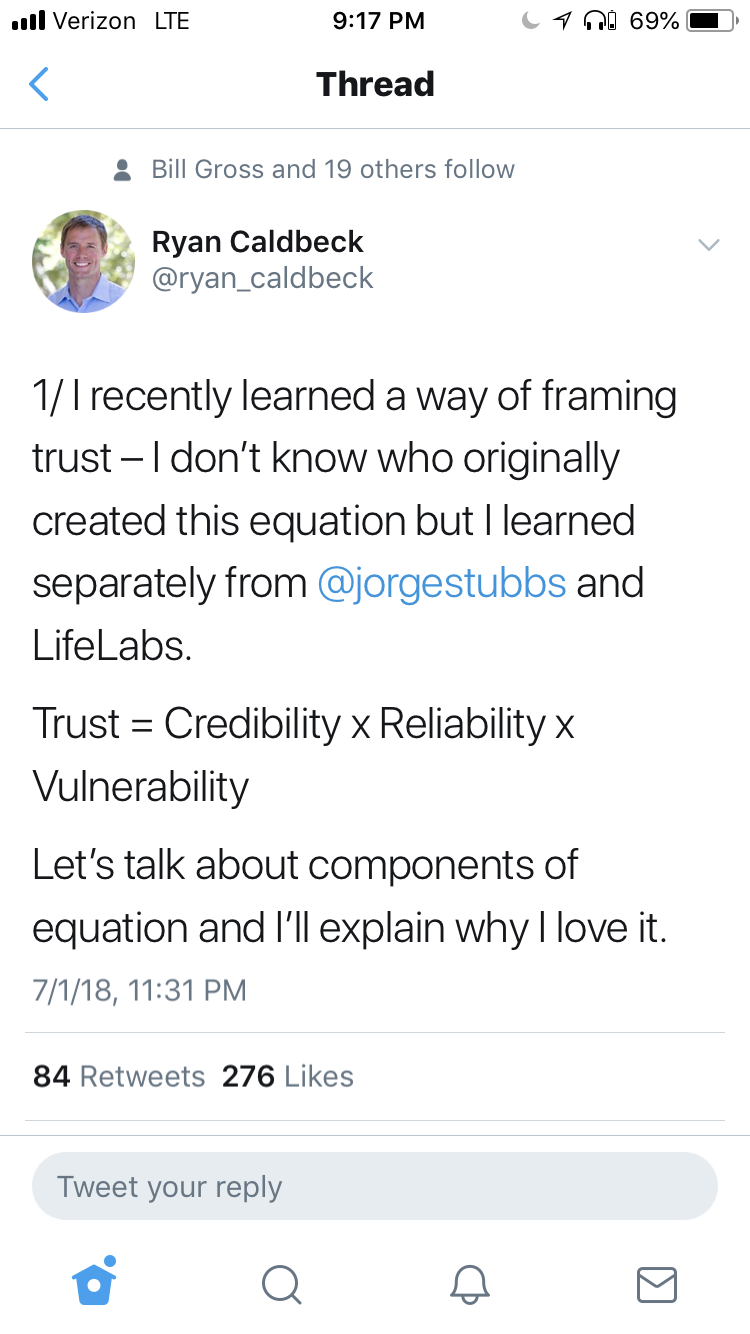Image resolution: width=750 pixels, height=1334 pixels.
Task: View the 84 Retweets list
Action: pyautogui.click(x=119, y=1076)
